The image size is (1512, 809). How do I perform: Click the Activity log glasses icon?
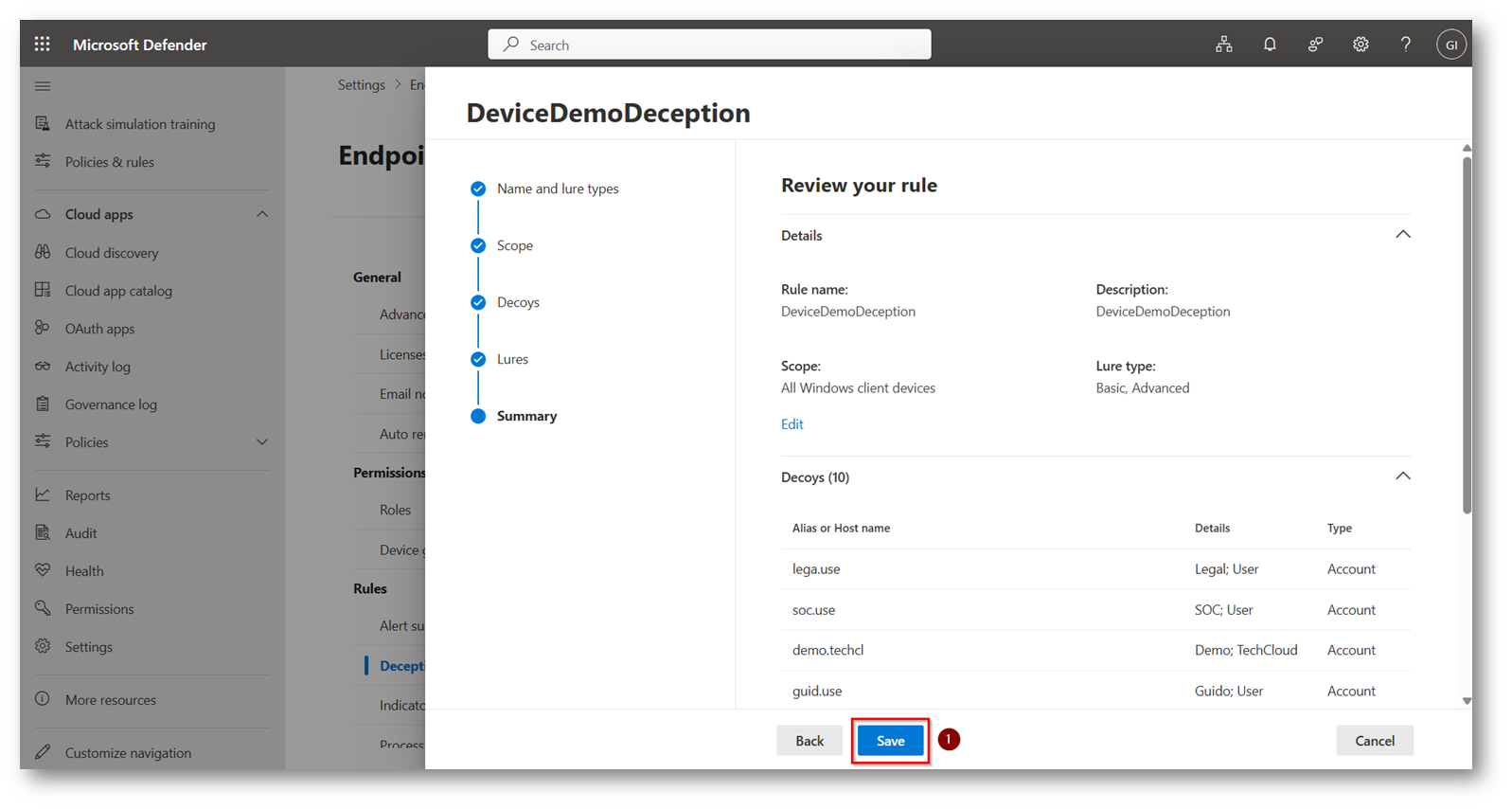[x=43, y=366]
